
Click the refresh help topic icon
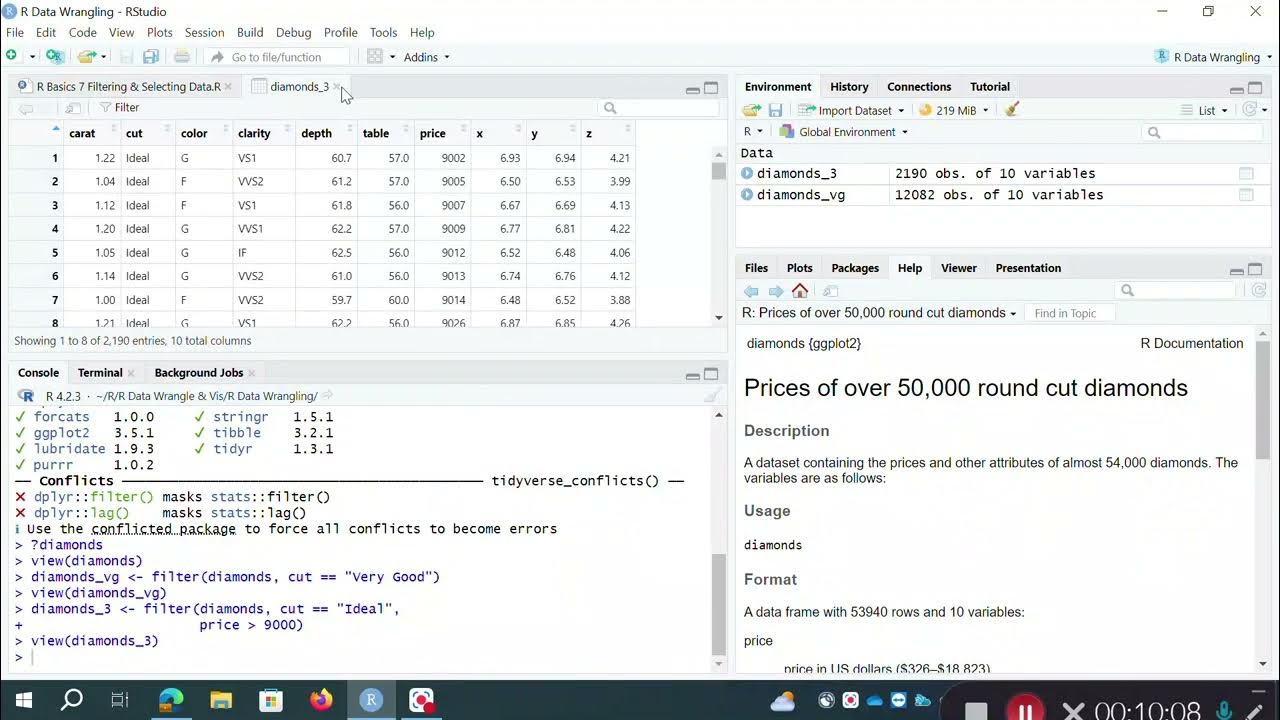1259,290
